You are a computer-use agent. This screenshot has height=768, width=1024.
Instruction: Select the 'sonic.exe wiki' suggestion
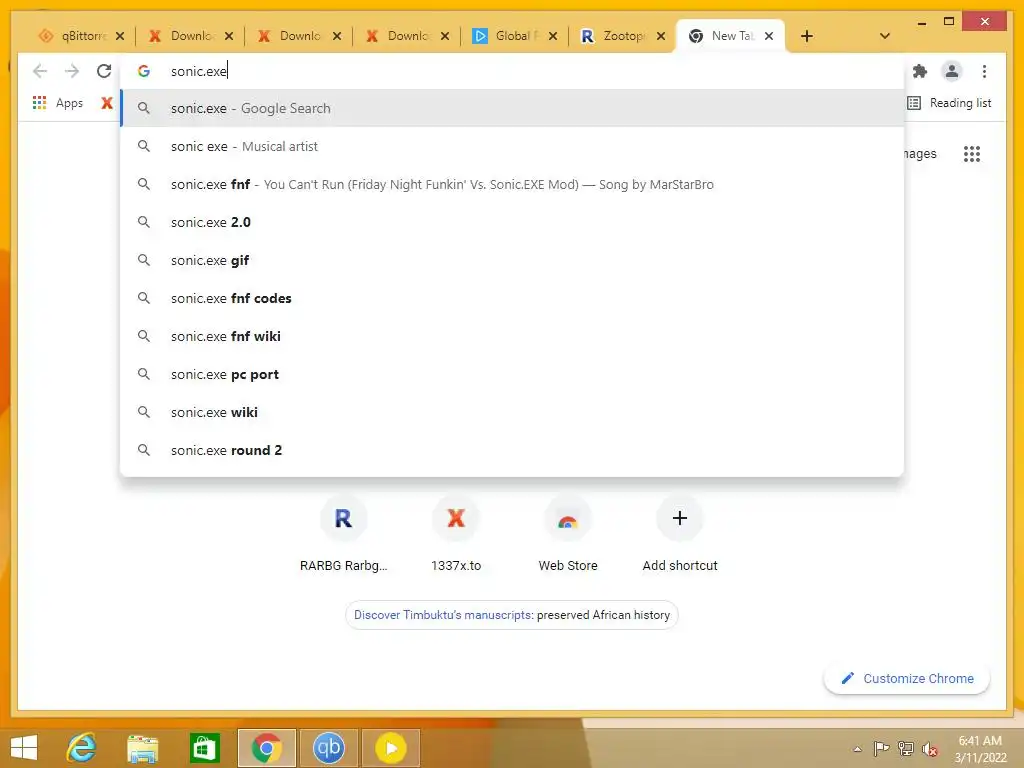pyautogui.click(x=512, y=412)
